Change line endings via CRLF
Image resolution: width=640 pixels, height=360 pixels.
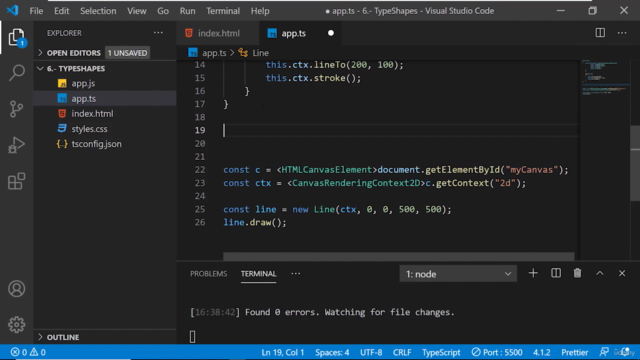402,352
